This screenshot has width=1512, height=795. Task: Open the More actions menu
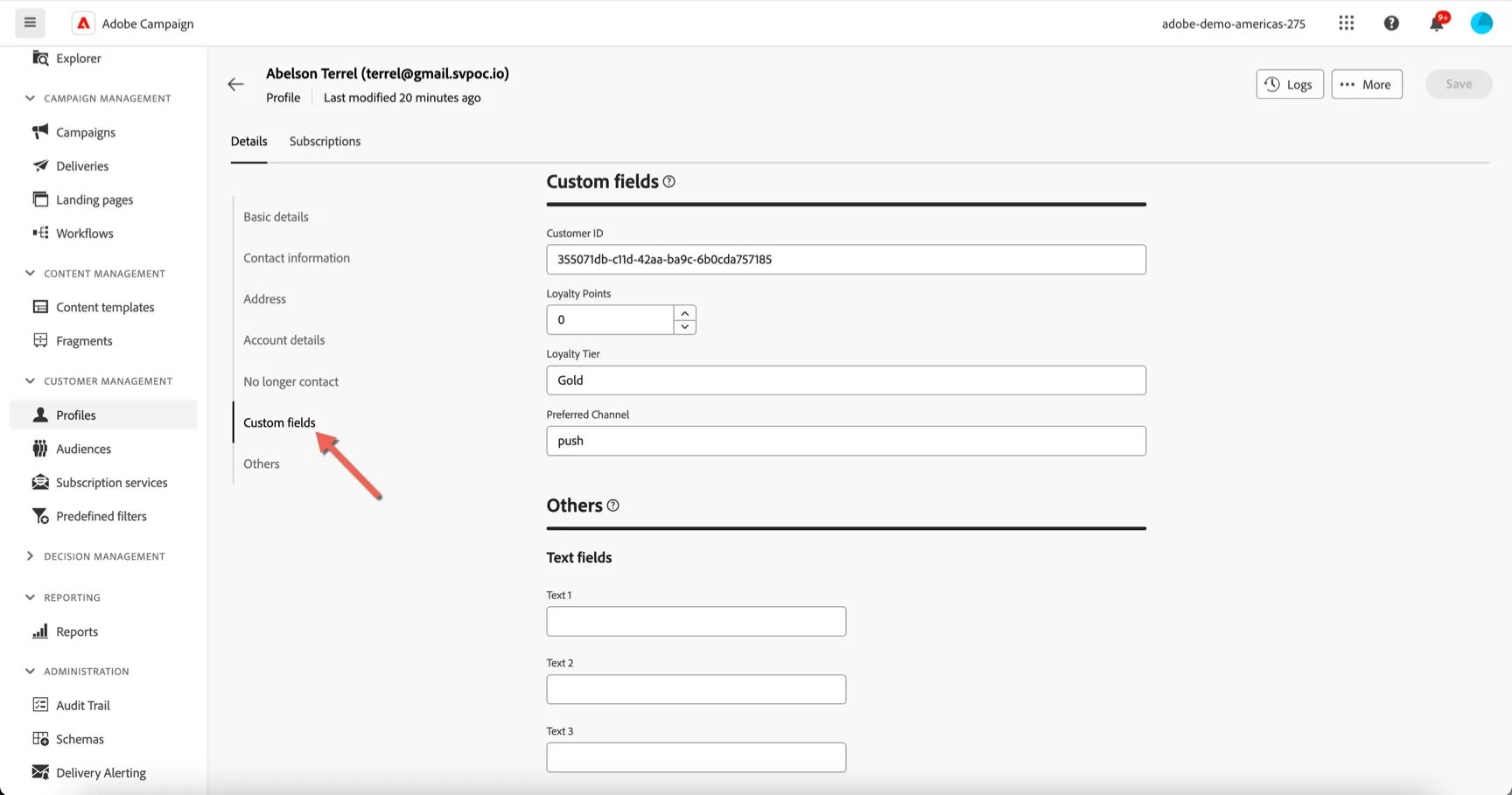pos(1367,84)
